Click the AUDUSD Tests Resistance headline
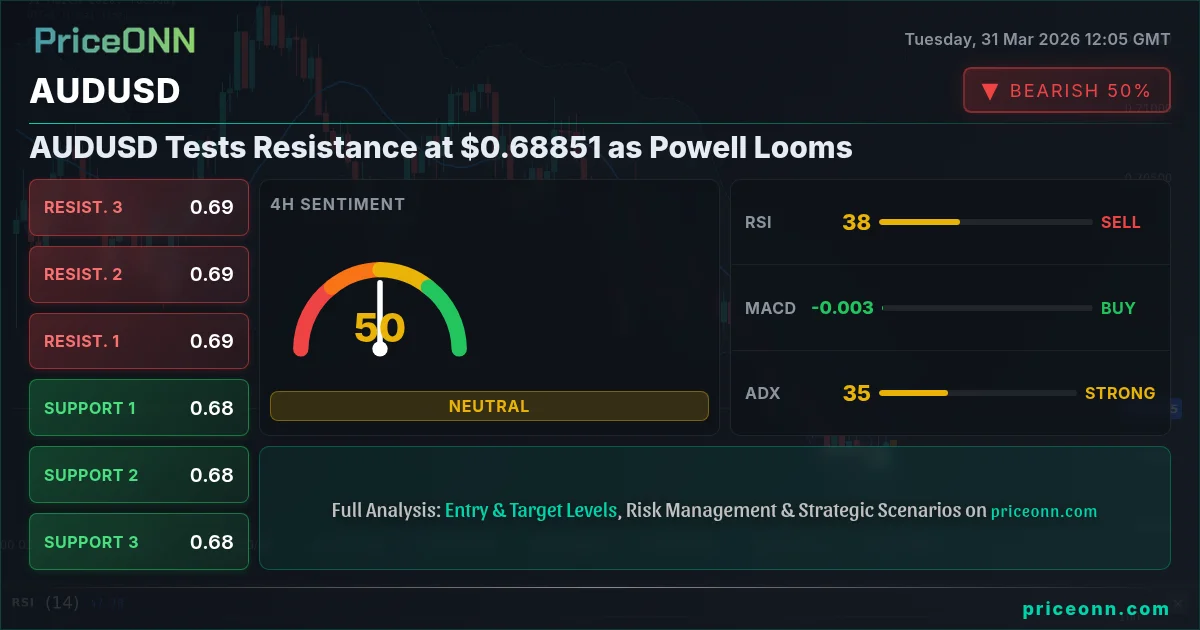 pyautogui.click(x=441, y=148)
